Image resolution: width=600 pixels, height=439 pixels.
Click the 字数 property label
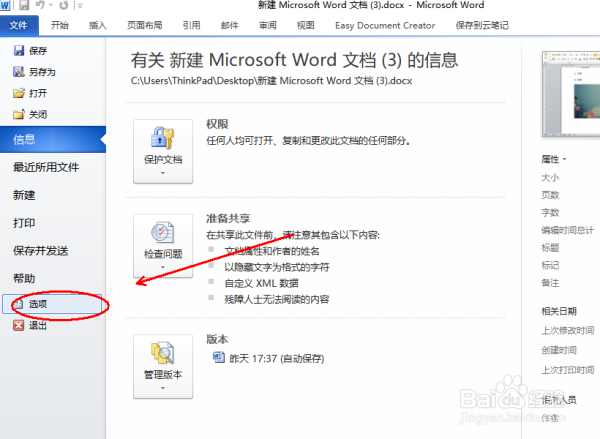tap(550, 212)
